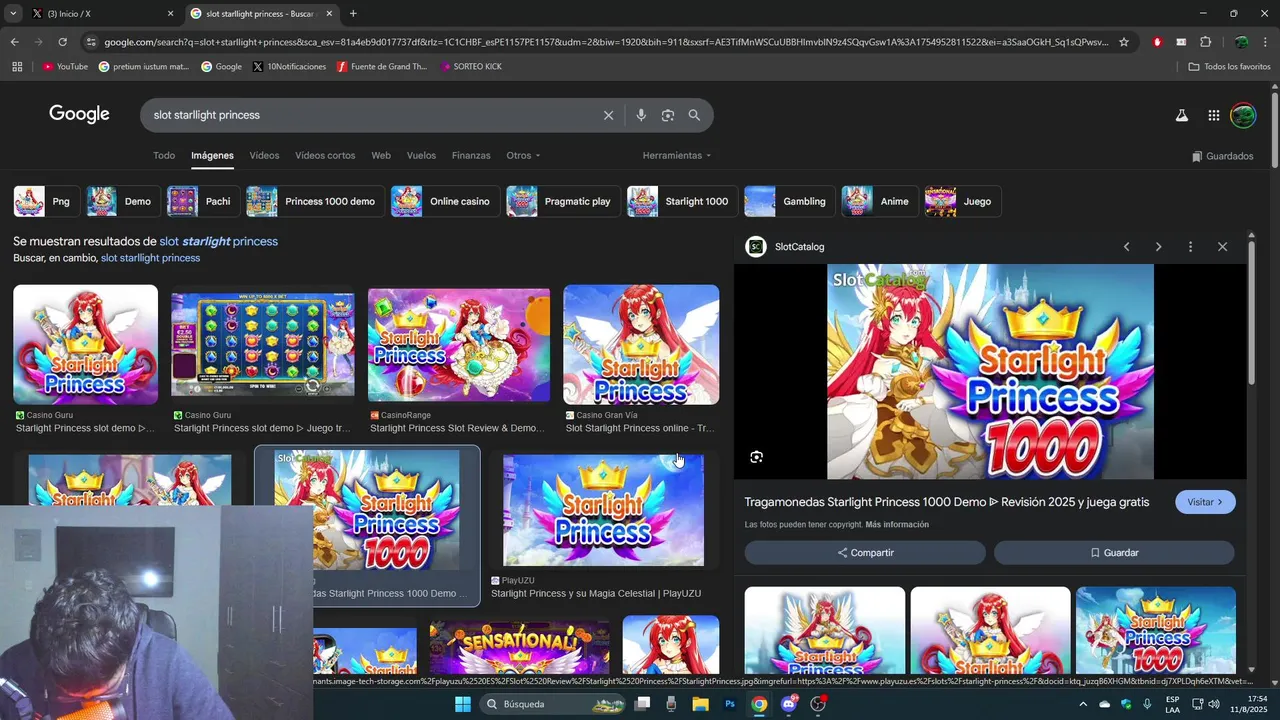Open the Más información copyright link
1280x720 pixels.
897,525
